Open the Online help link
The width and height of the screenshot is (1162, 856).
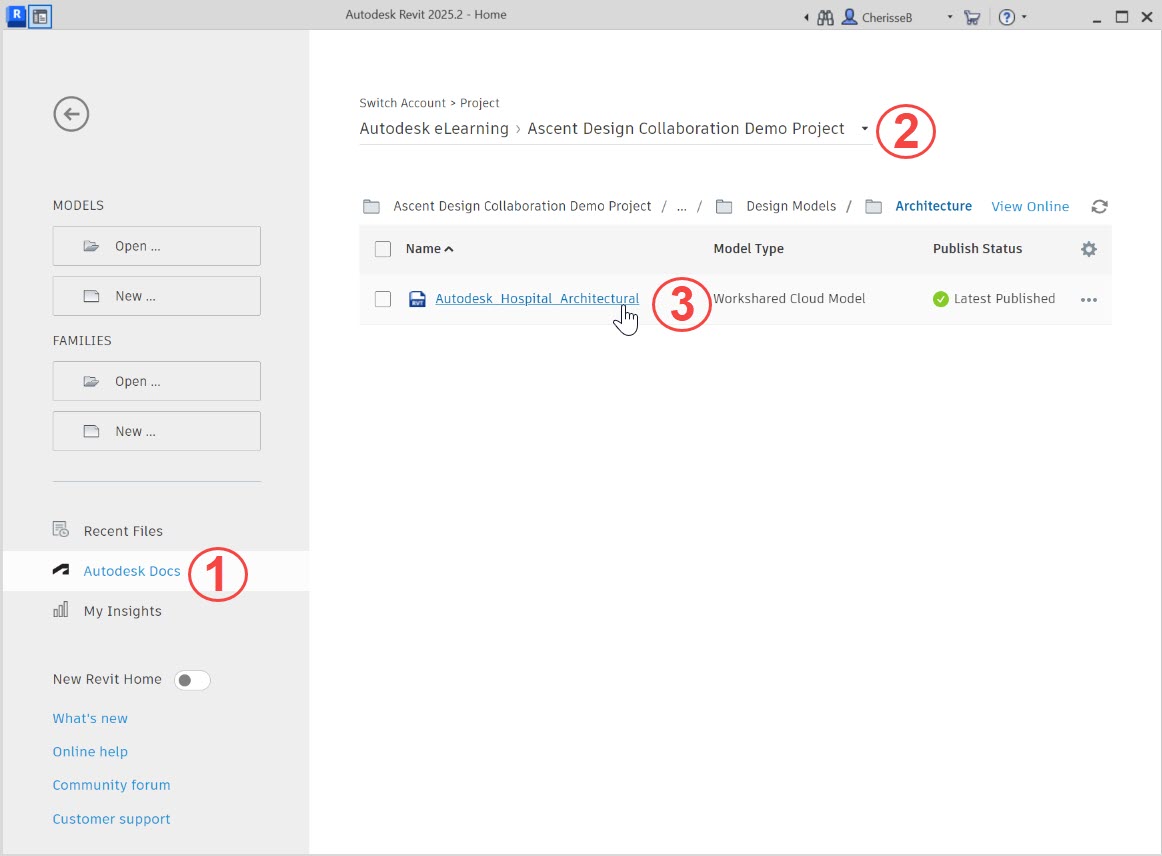[x=90, y=752]
